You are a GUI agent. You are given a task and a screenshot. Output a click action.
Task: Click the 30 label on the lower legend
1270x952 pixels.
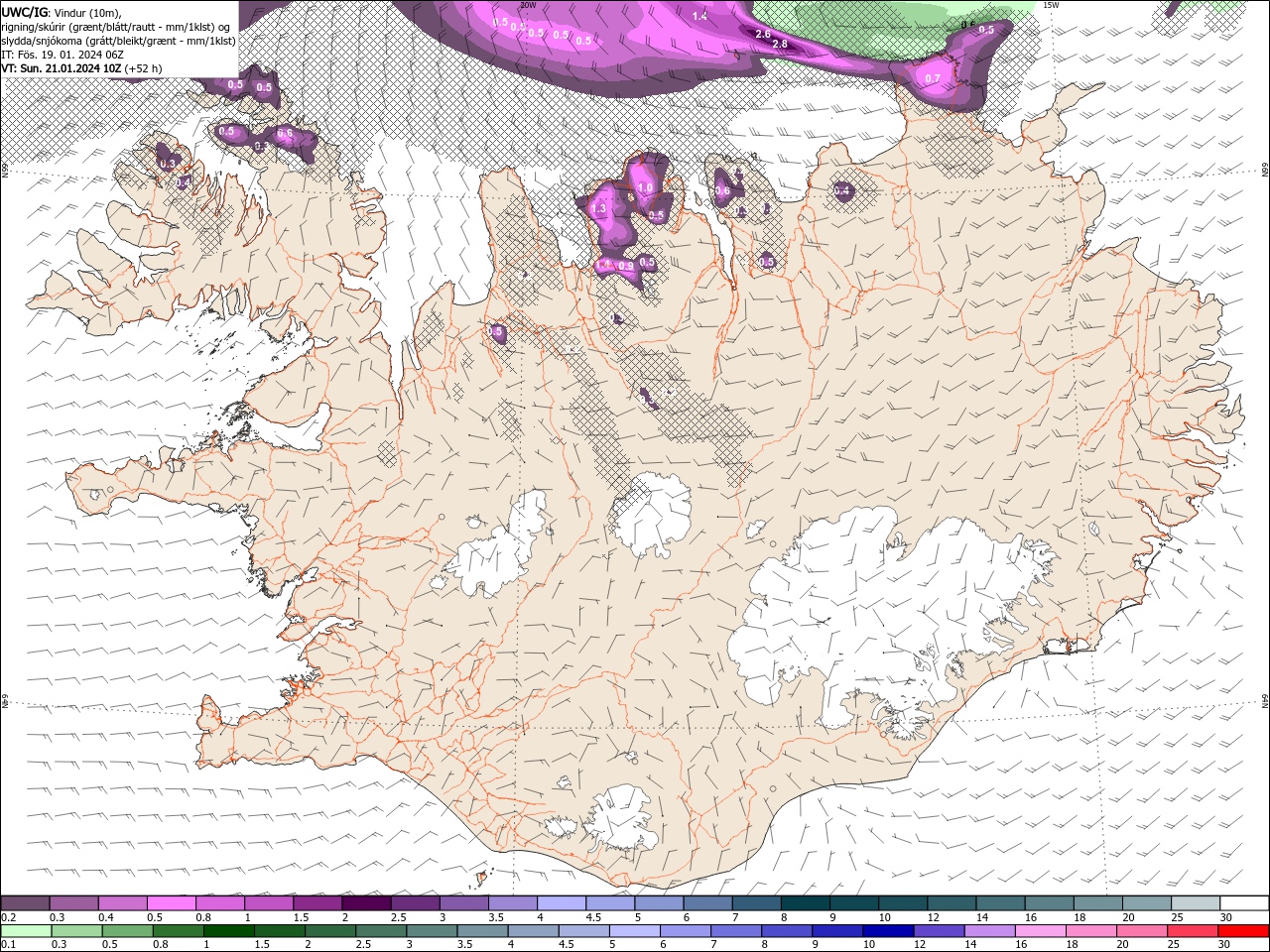tap(1223, 944)
